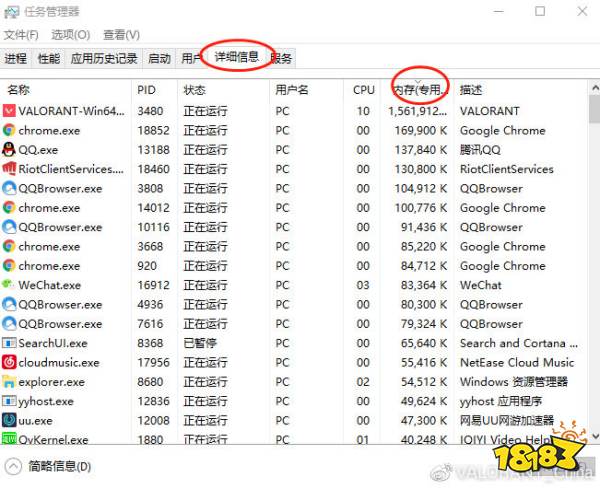This screenshot has width=600, height=489.
Task: Click the VALORANT process icon
Action: point(9,111)
